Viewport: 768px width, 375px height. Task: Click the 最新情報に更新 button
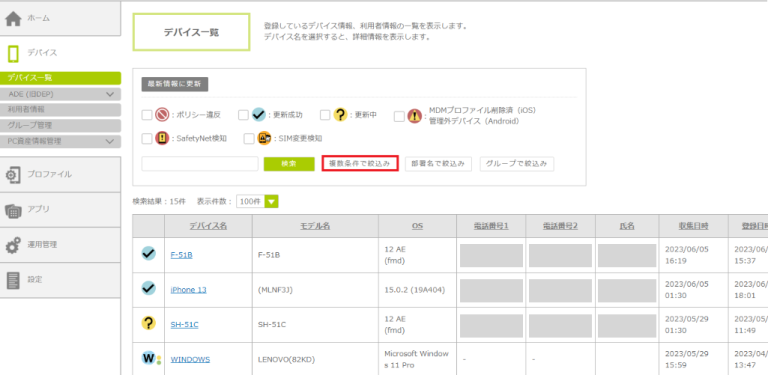[x=175, y=84]
